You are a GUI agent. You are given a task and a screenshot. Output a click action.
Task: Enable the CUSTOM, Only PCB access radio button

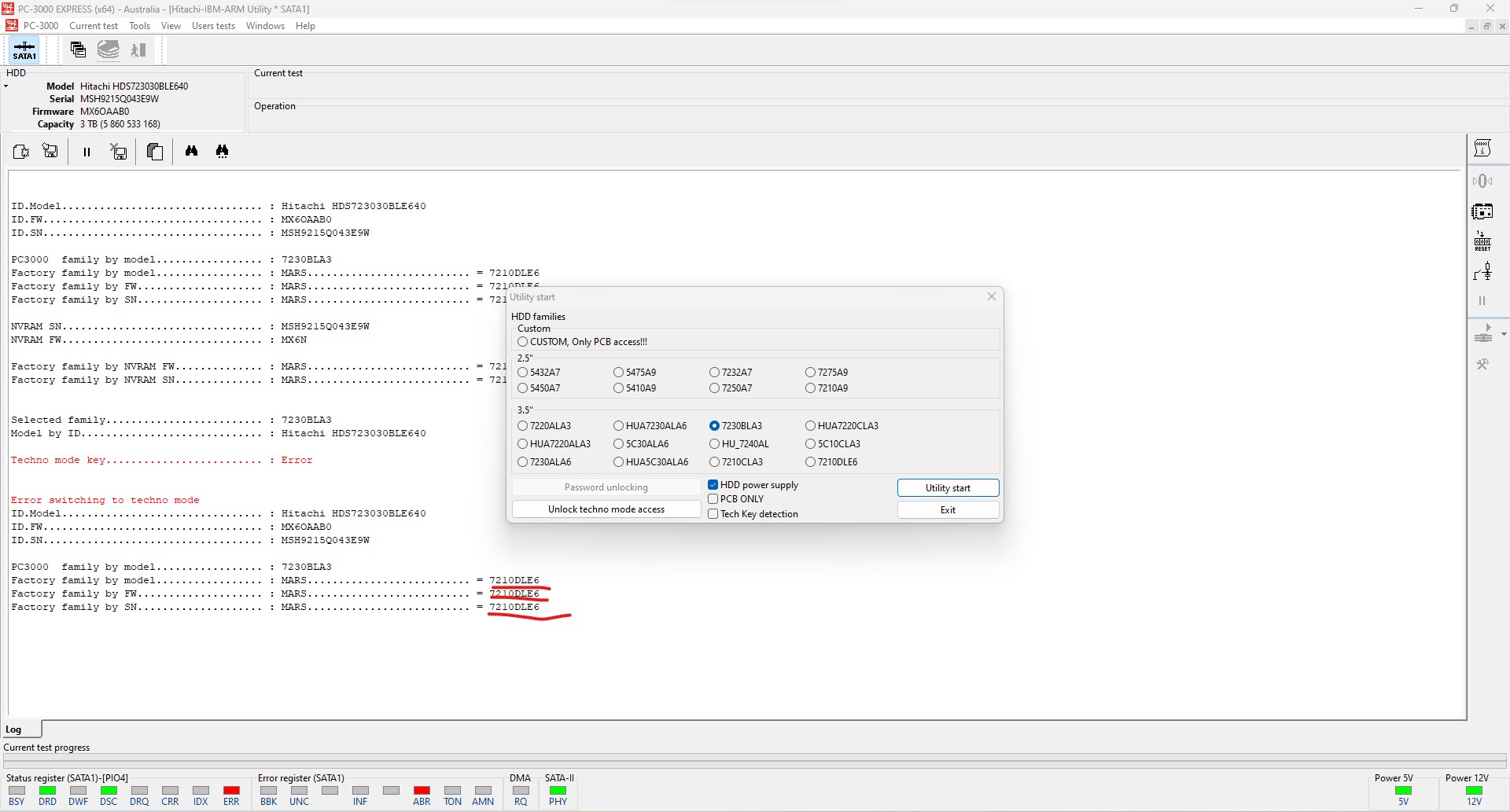pyautogui.click(x=523, y=341)
